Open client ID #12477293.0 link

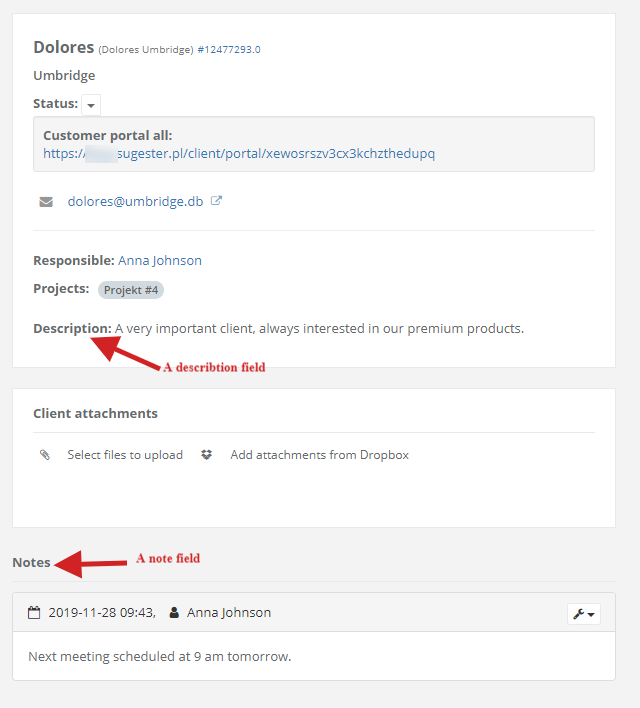point(229,49)
